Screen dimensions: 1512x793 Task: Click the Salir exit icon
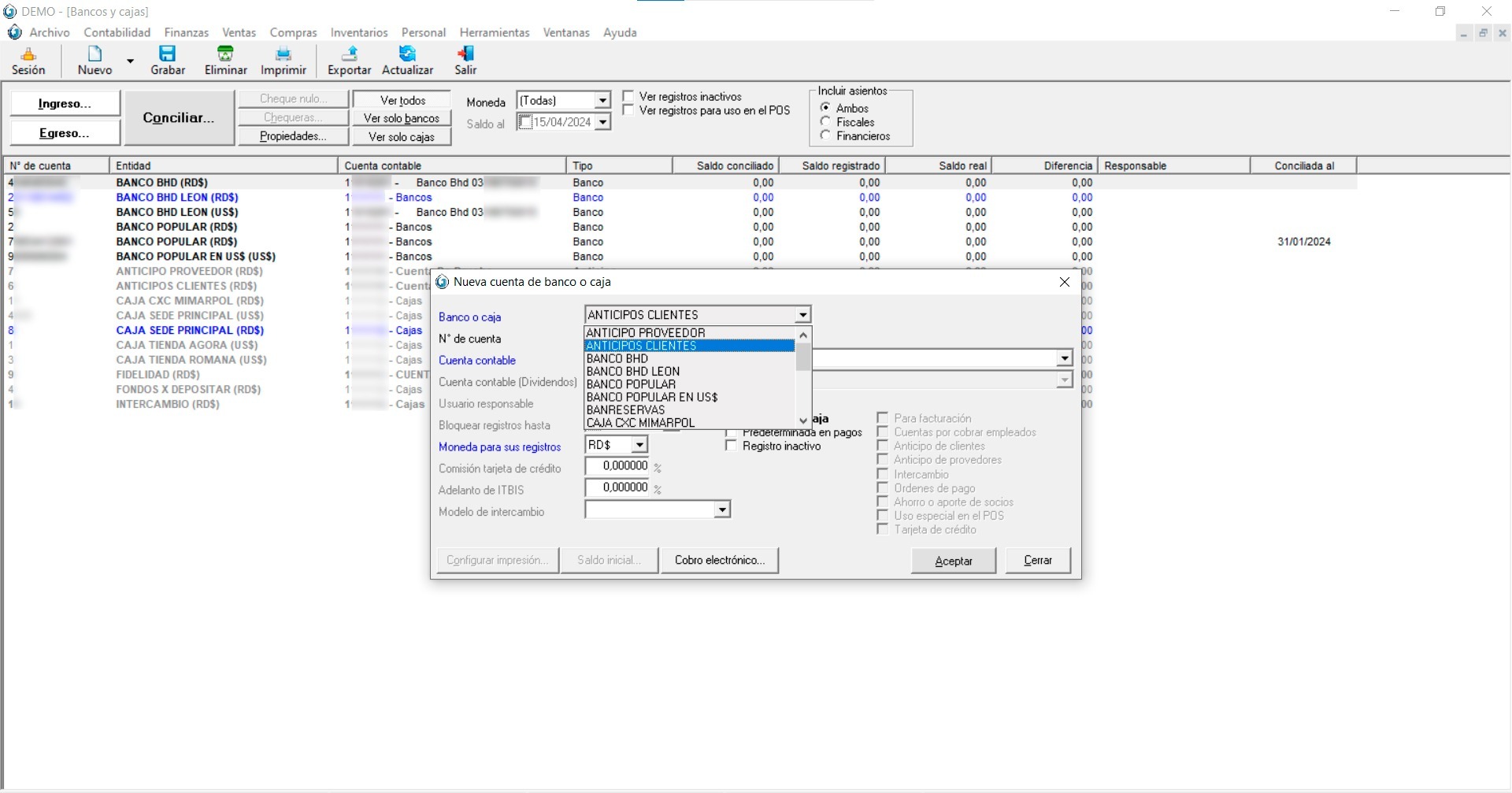[x=465, y=54]
